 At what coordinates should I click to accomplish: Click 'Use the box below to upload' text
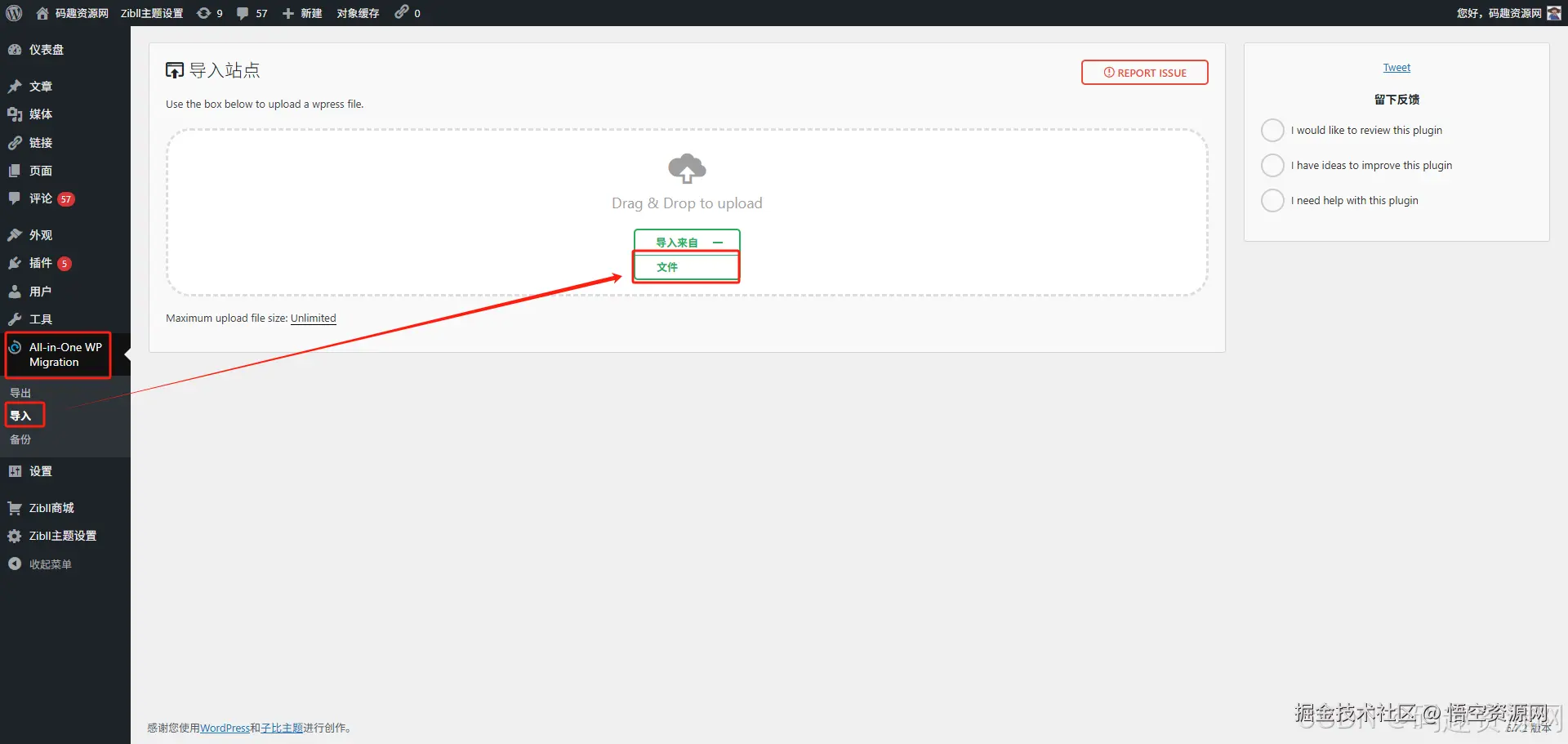pyautogui.click(x=265, y=104)
